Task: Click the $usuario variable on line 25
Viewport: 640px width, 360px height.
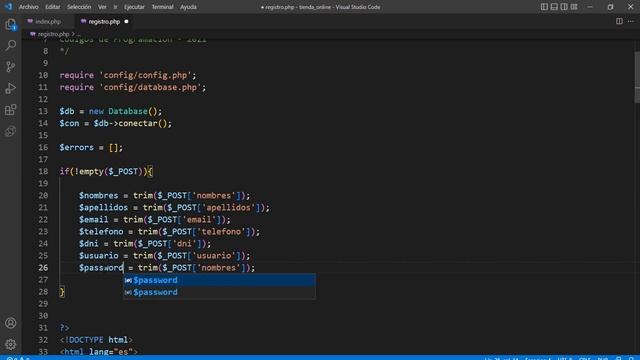Action: pyautogui.click(x=98, y=256)
